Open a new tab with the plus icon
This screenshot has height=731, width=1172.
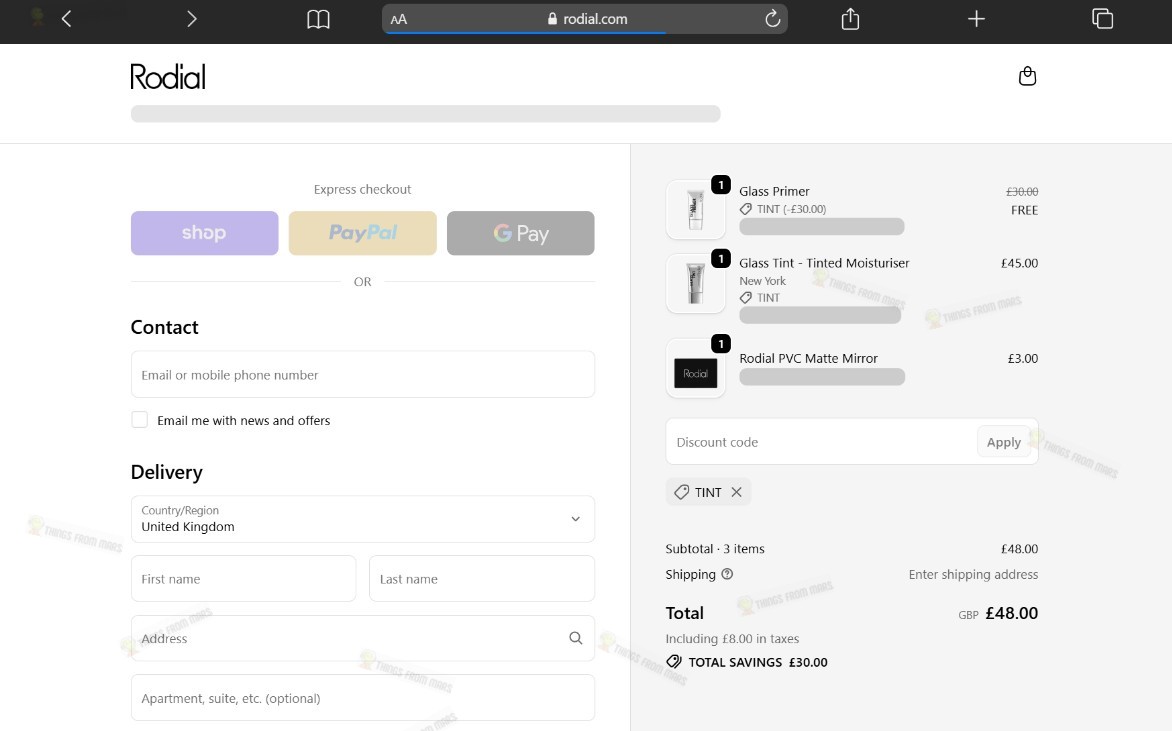(976, 19)
